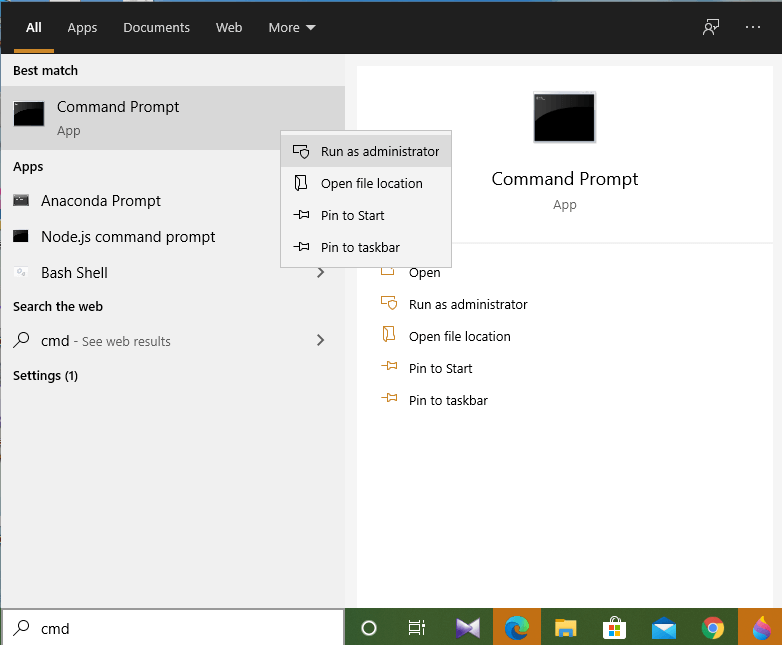Open Cortana from the taskbar
Viewport: 782px width, 645px height.
[x=369, y=628]
